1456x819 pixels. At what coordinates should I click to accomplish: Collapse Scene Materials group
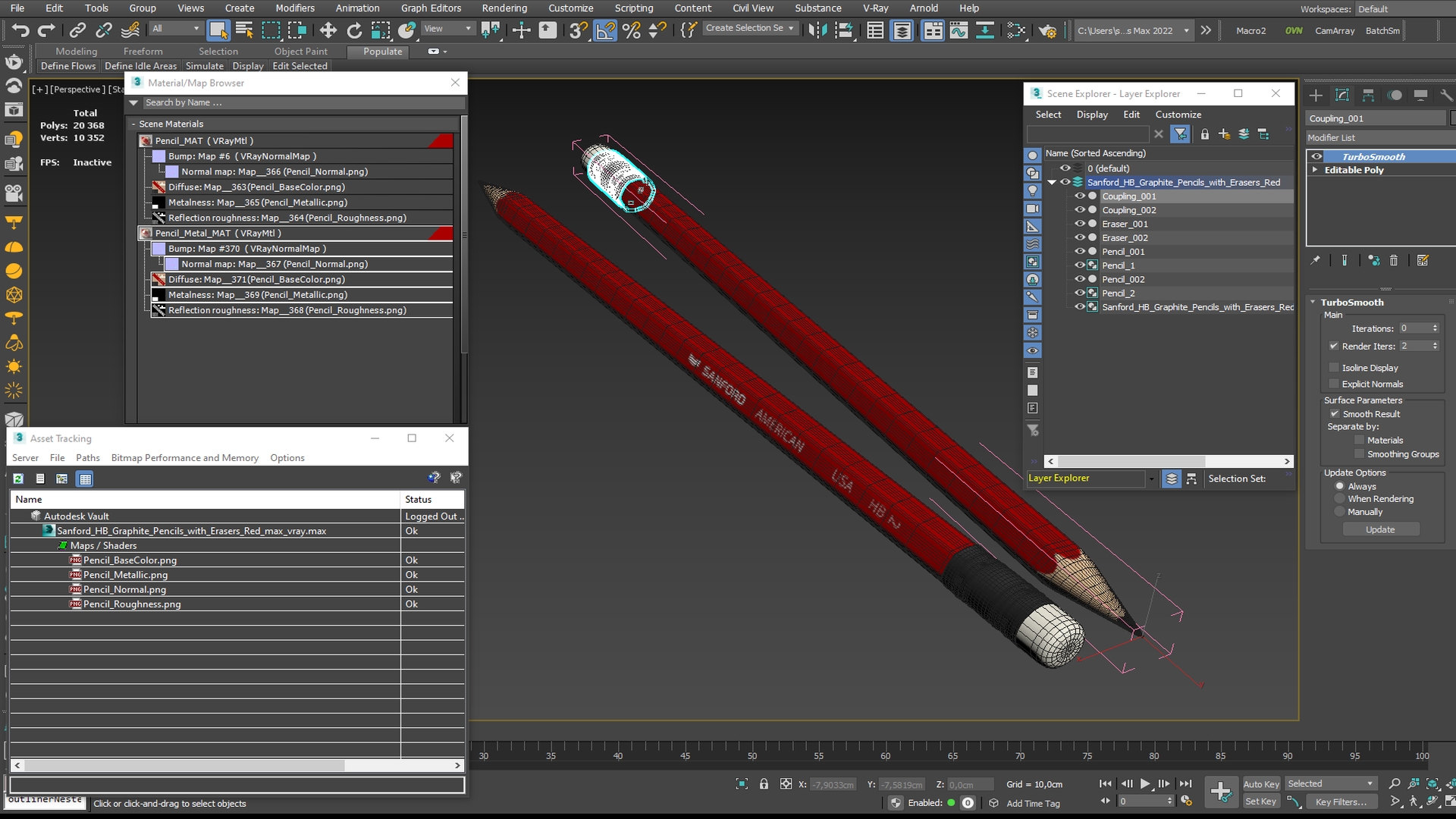coord(134,124)
